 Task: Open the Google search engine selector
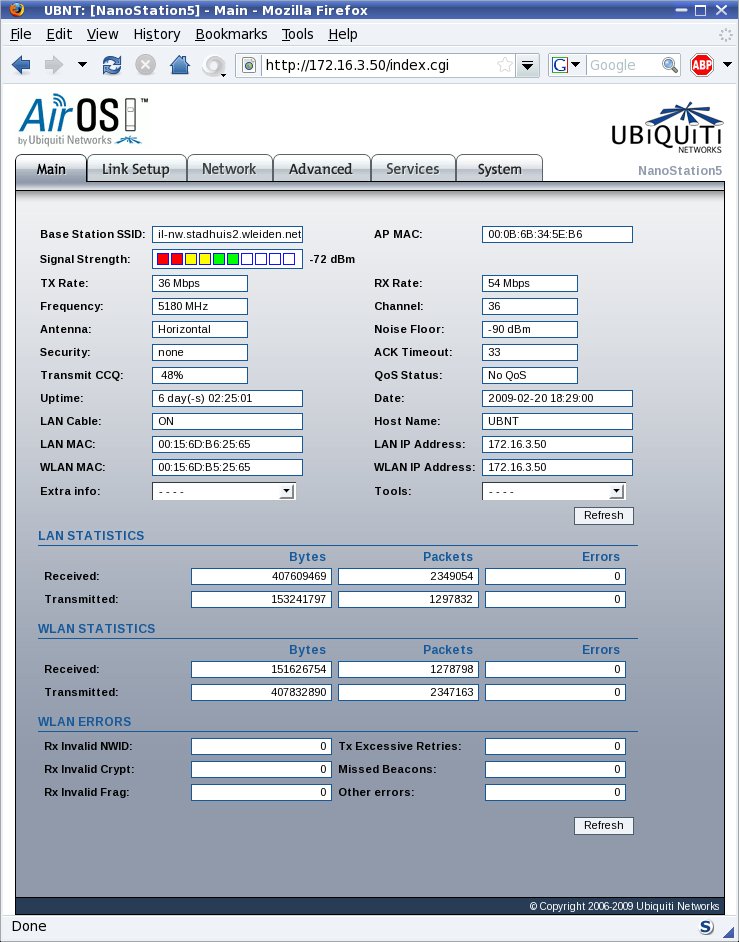tap(565, 65)
